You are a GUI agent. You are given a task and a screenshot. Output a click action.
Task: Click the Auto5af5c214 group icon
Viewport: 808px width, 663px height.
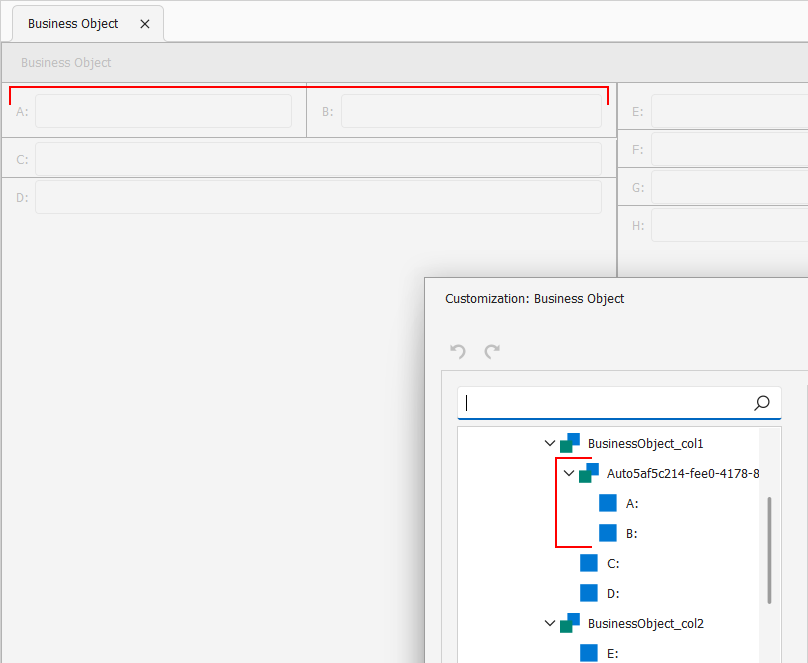tap(589, 473)
